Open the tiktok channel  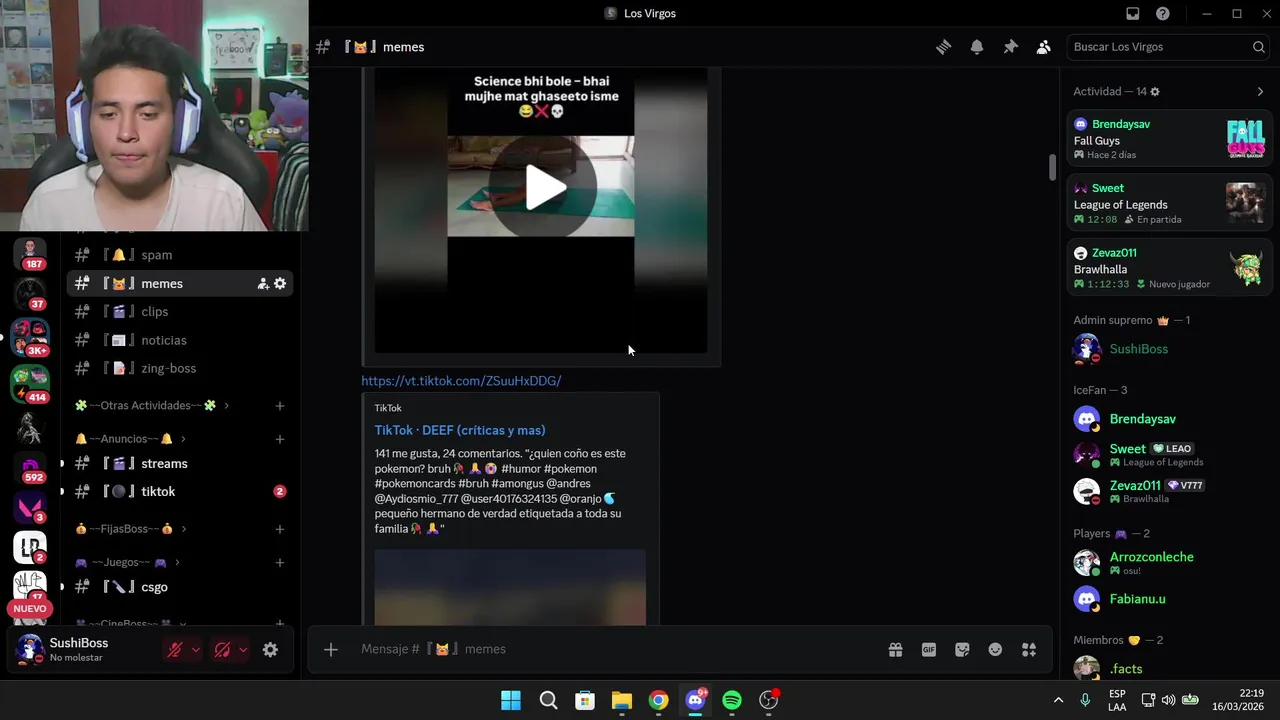pos(180,491)
